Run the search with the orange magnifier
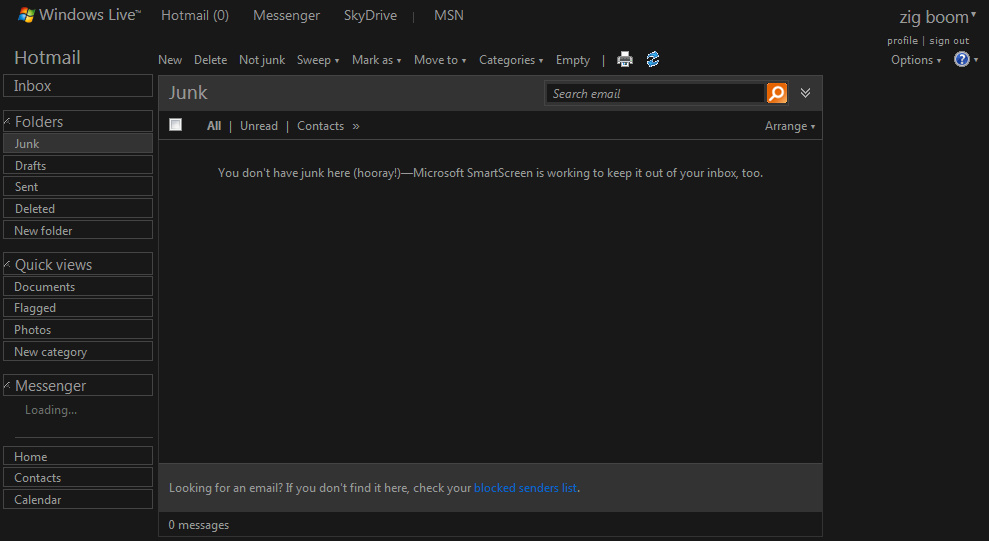The image size is (989, 541). tap(776, 93)
